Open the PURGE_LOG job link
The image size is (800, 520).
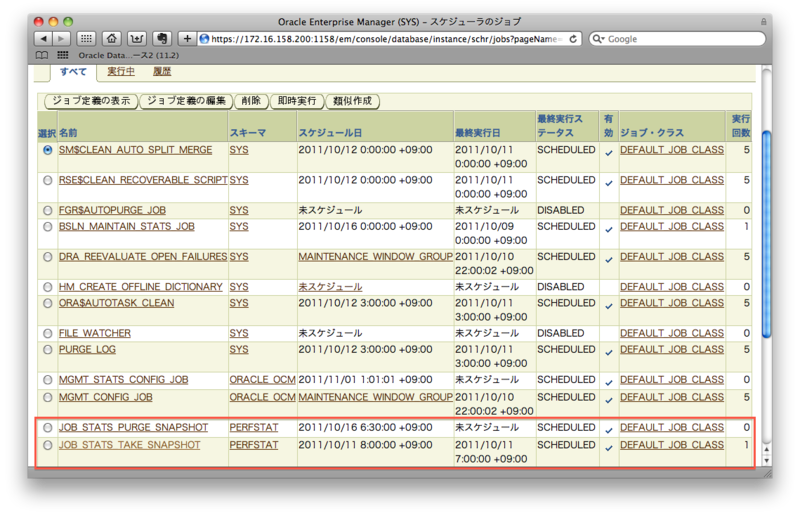[87, 350]
